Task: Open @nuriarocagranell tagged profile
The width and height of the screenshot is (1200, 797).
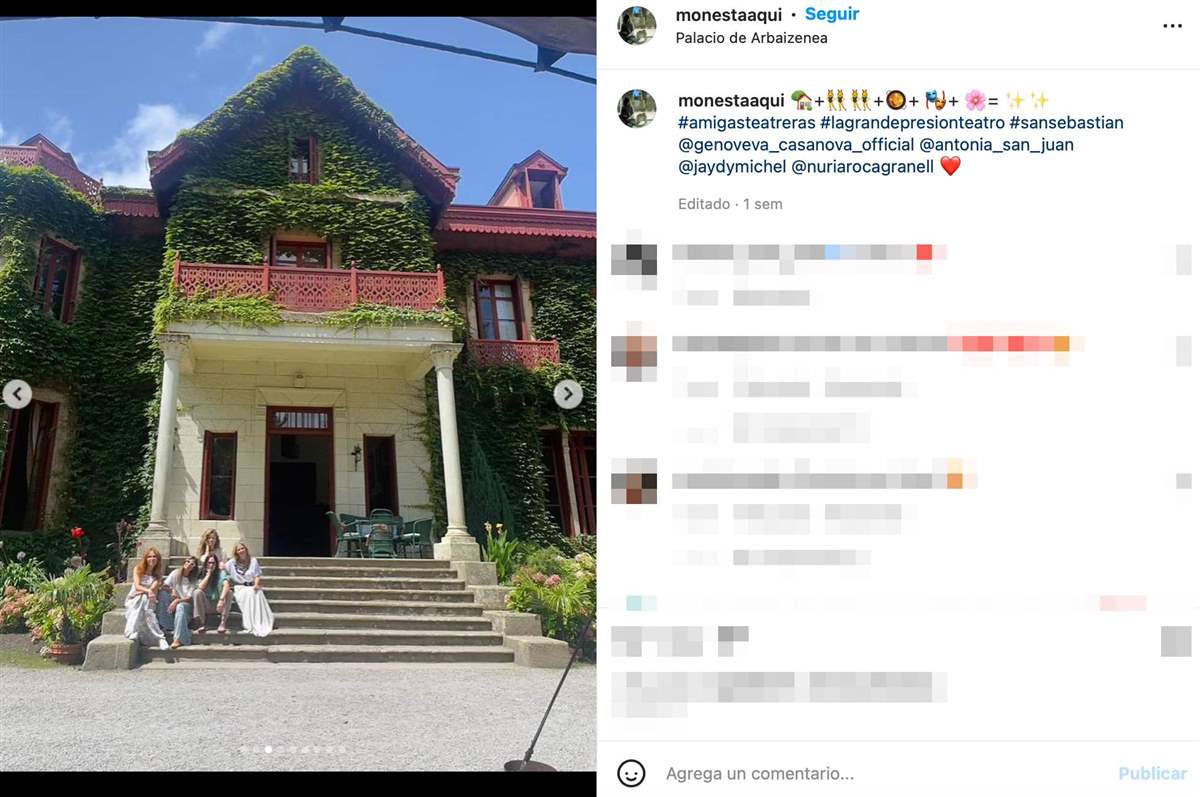Action: (862, 167)
